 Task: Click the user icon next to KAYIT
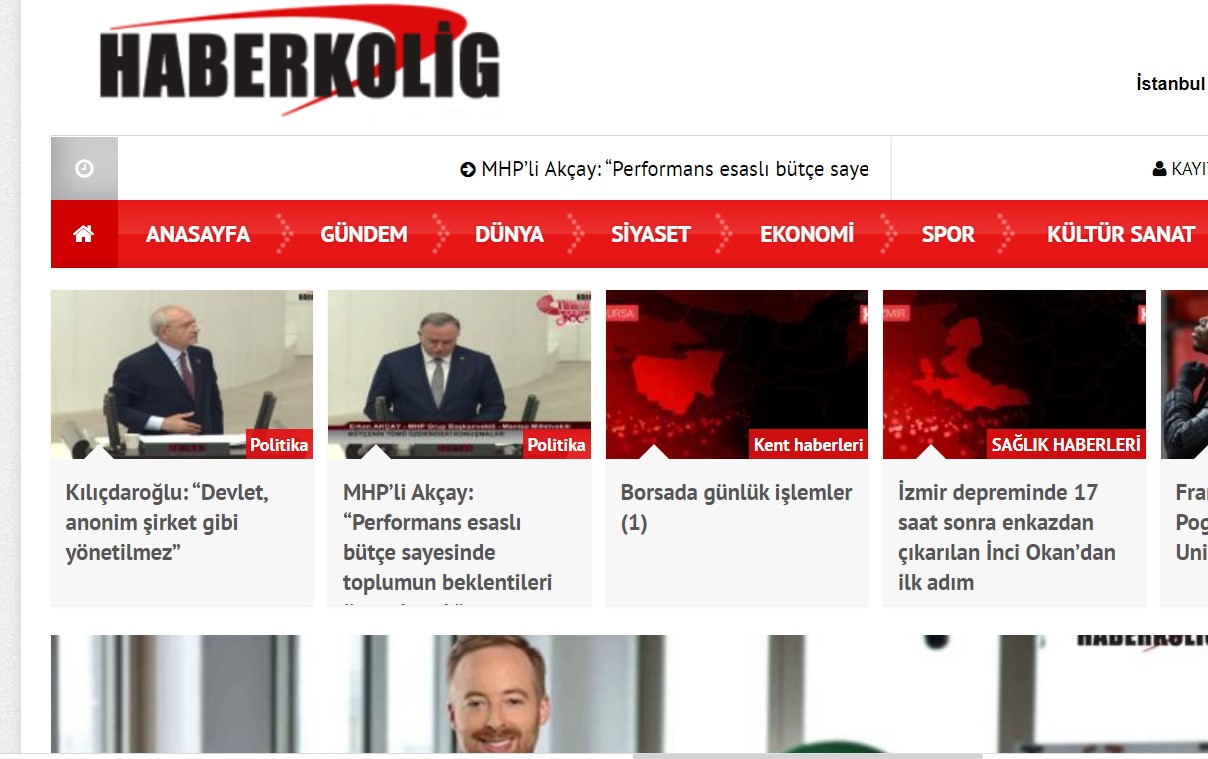coord(1159,169)
